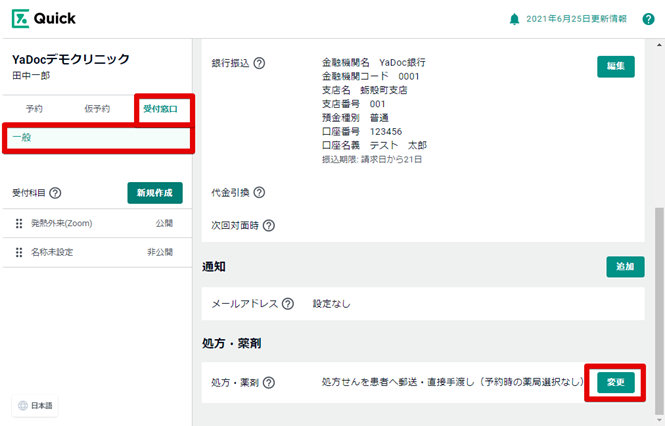
Task: Grab drag handle for 発熱外来(Zoom)
Action: click(18, 224)
